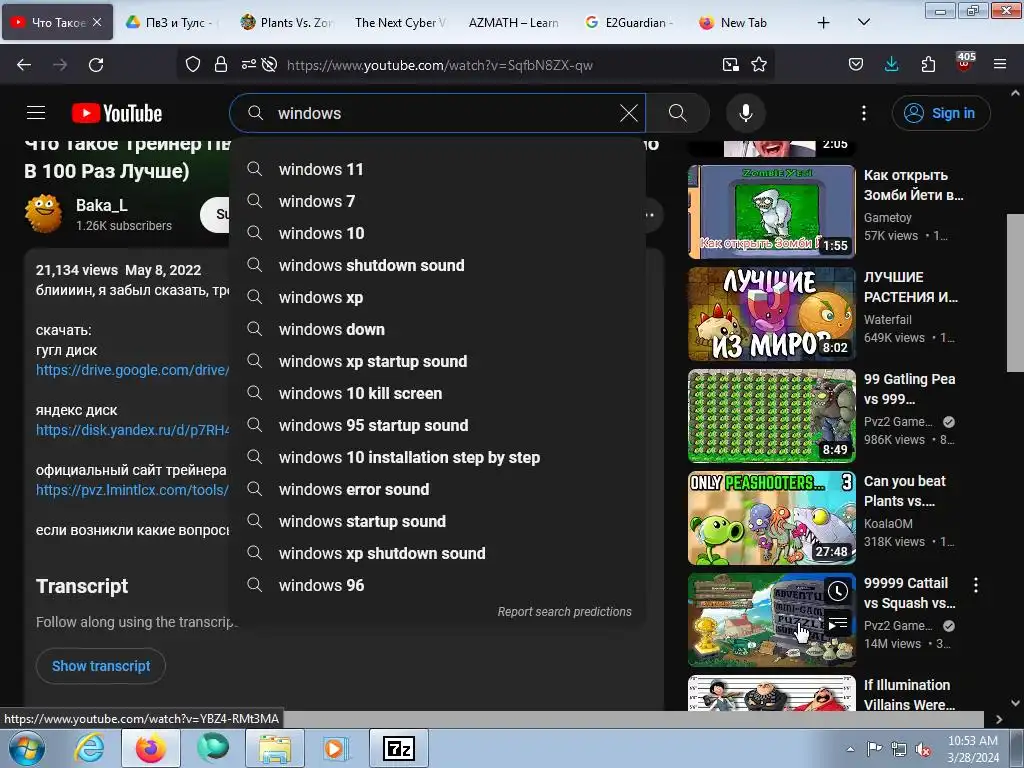Viewport: 1024px width, 768px height.
Task: Submit the search with the magnifier button
Action: pos(678,113)
